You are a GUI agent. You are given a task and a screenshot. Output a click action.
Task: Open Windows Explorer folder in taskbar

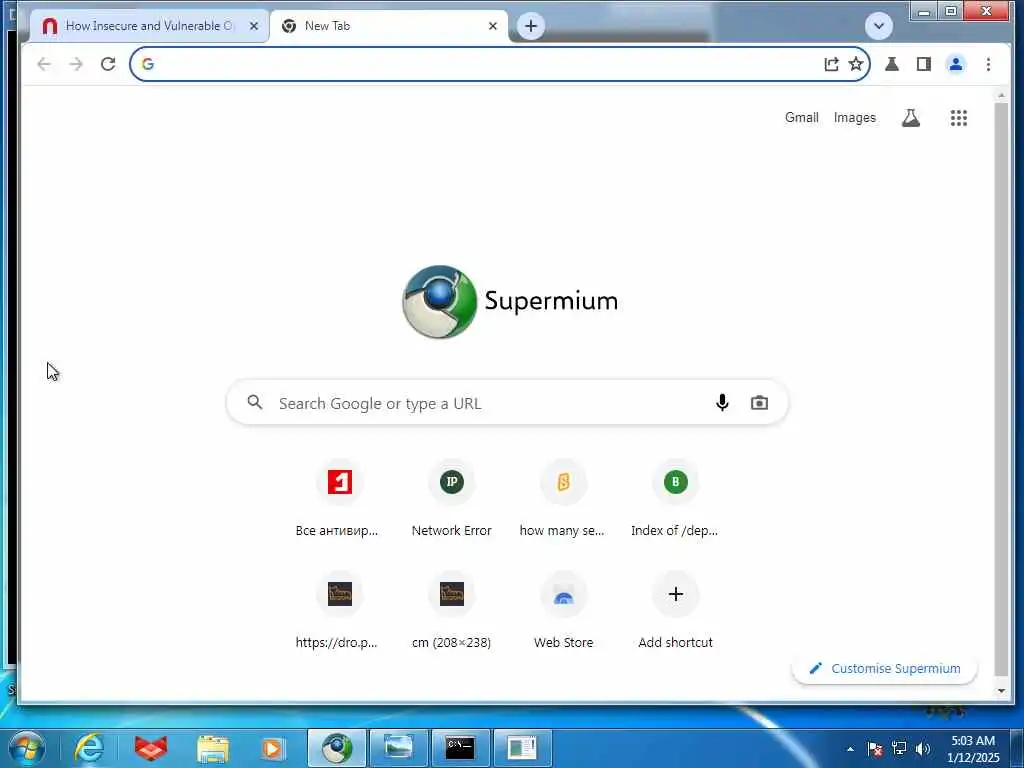[212, 748]
